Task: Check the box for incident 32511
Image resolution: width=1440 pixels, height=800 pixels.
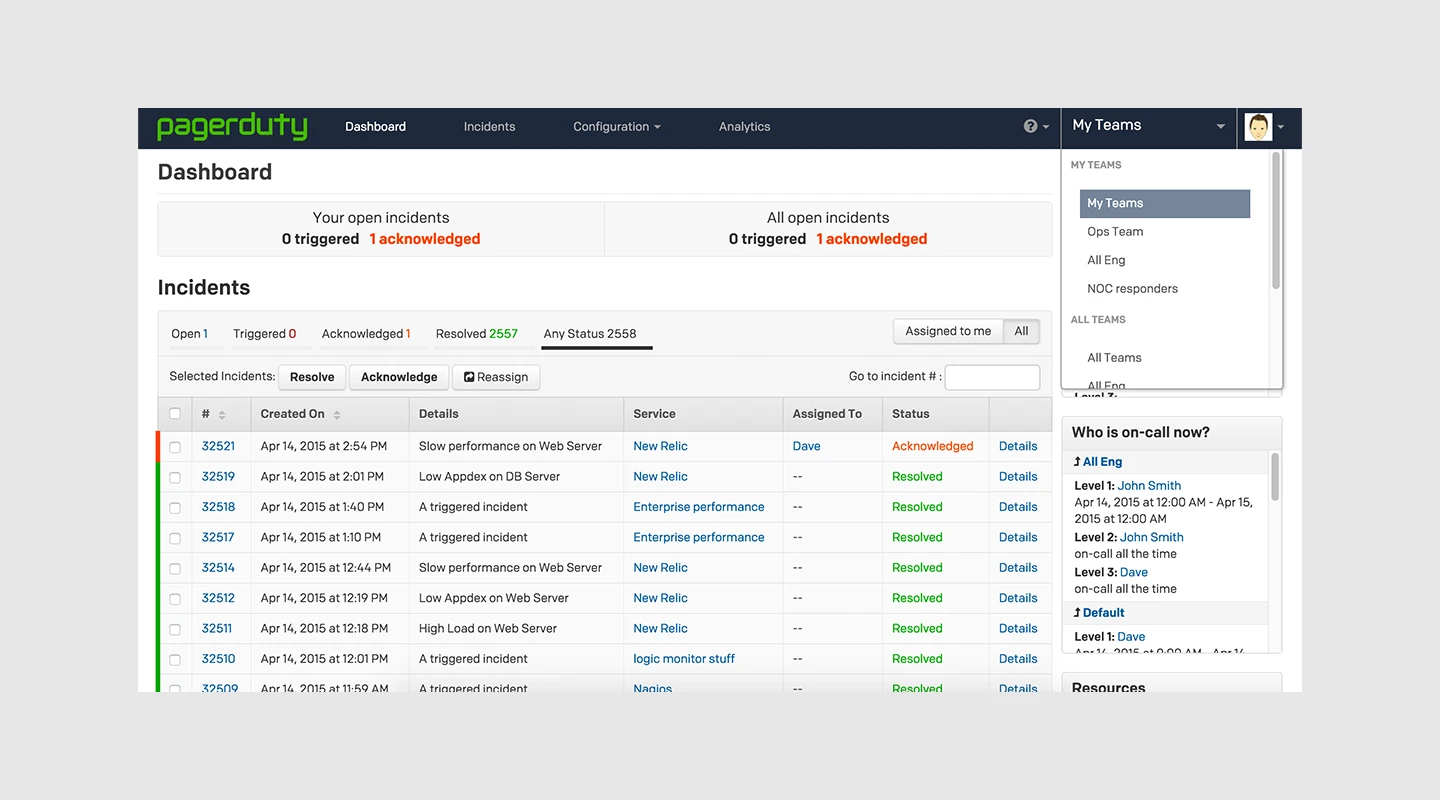Action: tap(175, 629)
